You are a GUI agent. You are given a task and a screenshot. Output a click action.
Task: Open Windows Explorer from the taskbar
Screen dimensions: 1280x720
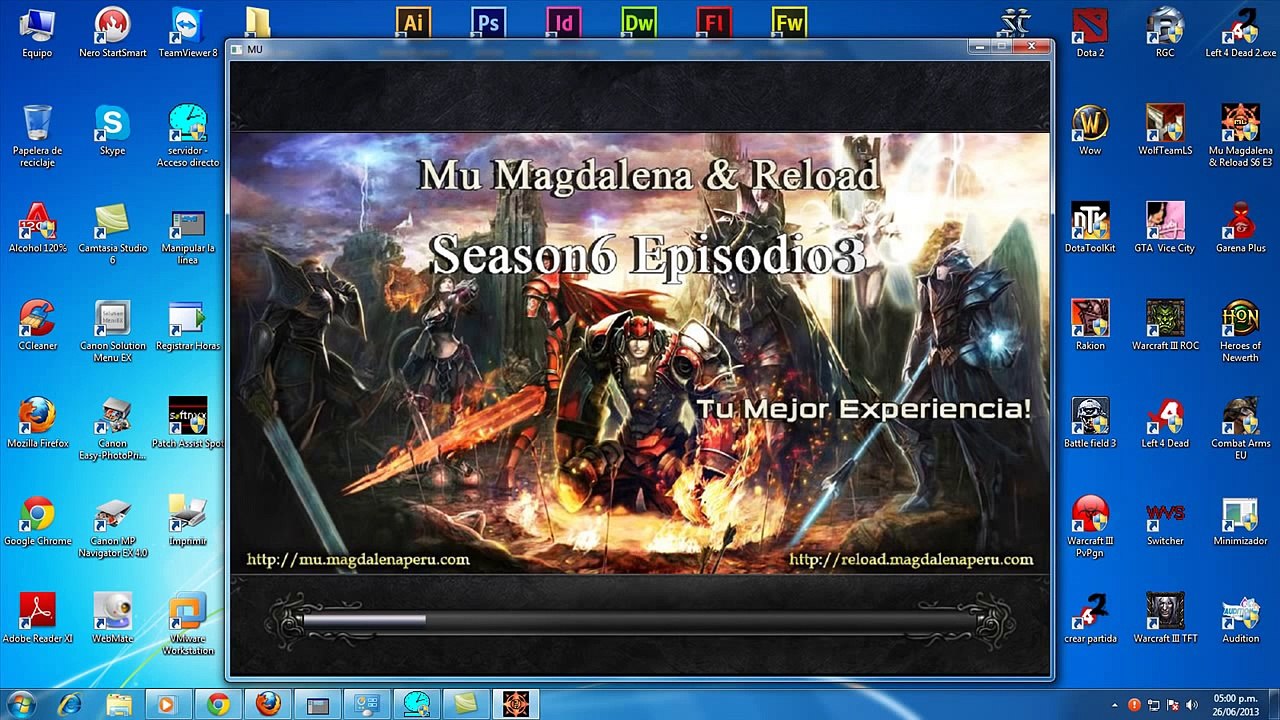tap(119, 705)
